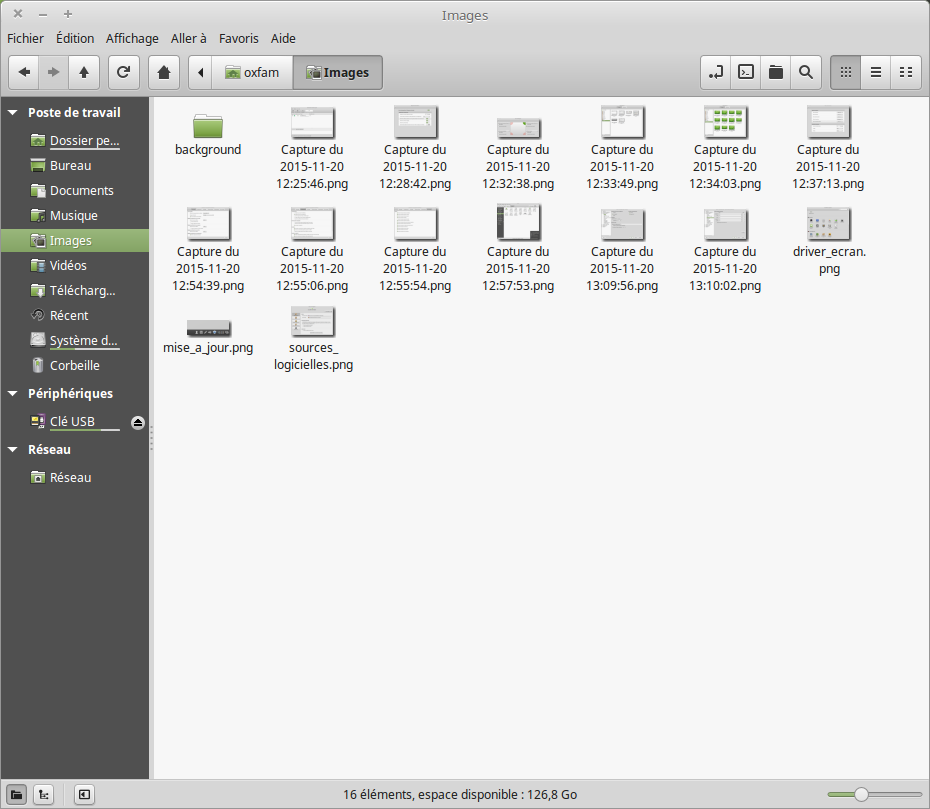Go up to the parent folder
The width and height of the screenshot is (930, 809).
coord(84,72)
